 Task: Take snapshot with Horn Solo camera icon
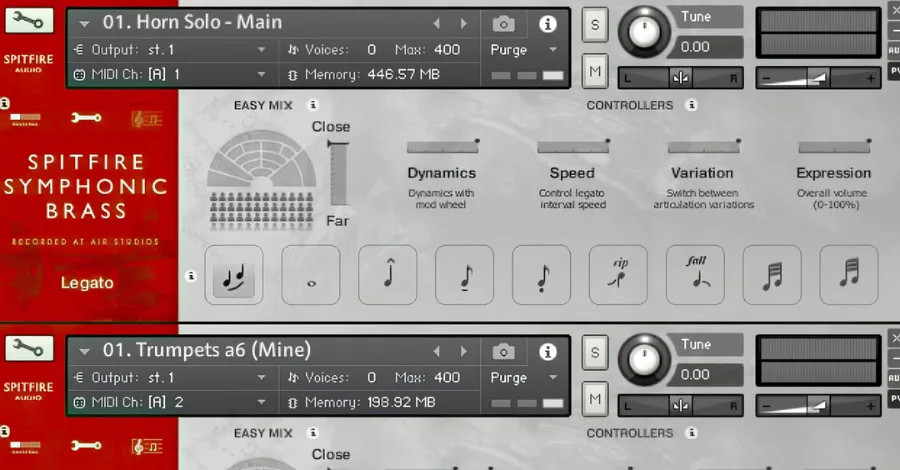[x=503, y=24]
